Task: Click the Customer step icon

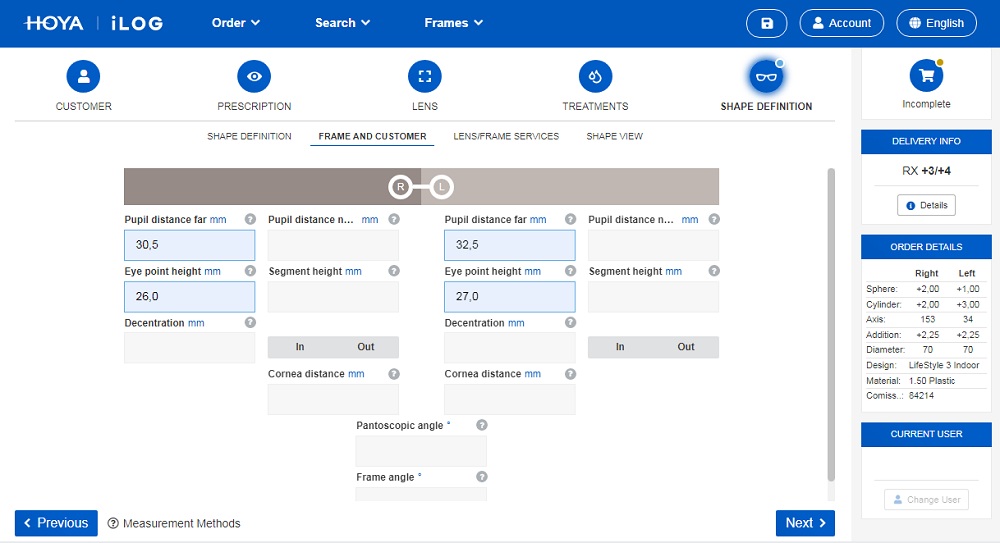Action: coord(83,76)
